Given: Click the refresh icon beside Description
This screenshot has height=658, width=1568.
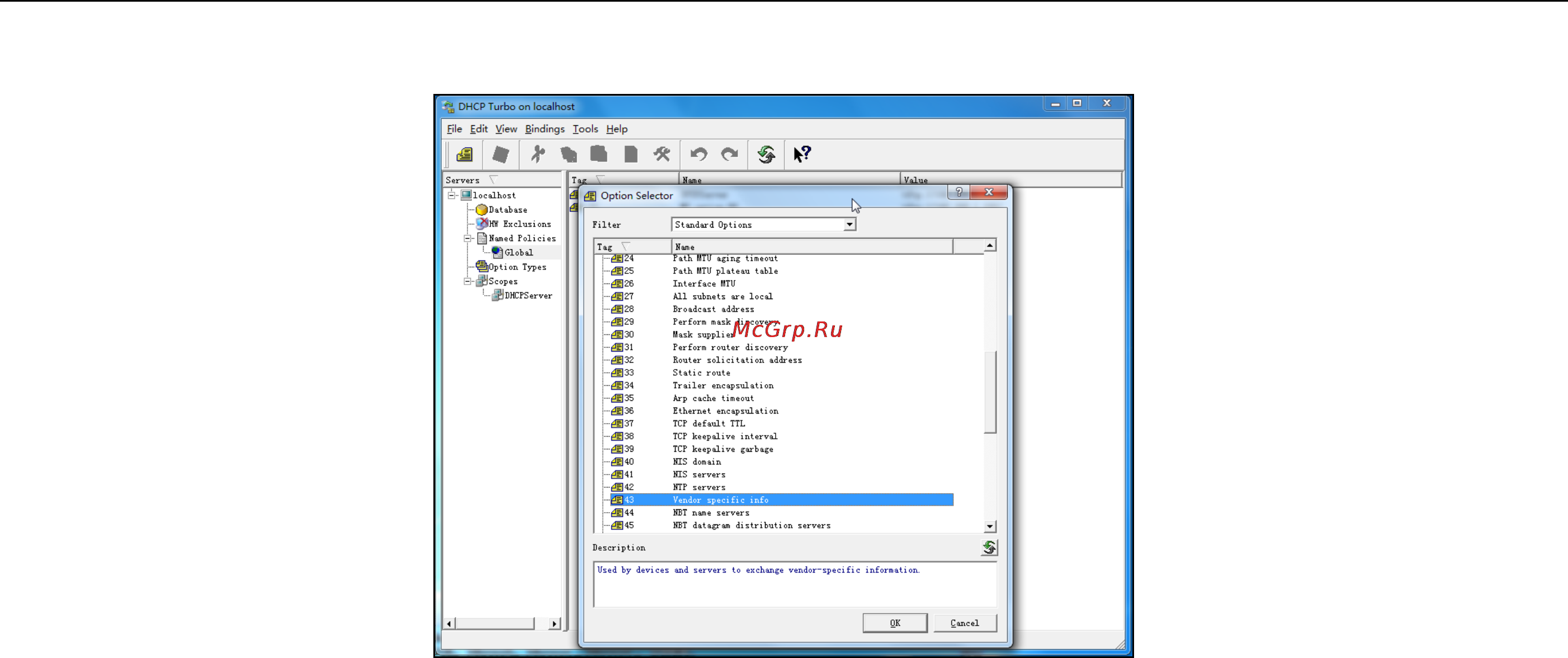Looking at the screenshot, I should [989, 548].
